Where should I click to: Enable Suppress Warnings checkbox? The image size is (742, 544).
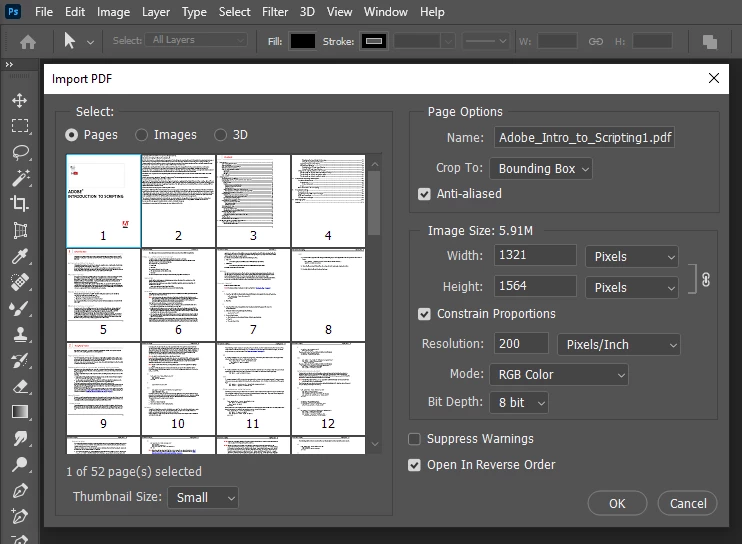pos(414,439)
